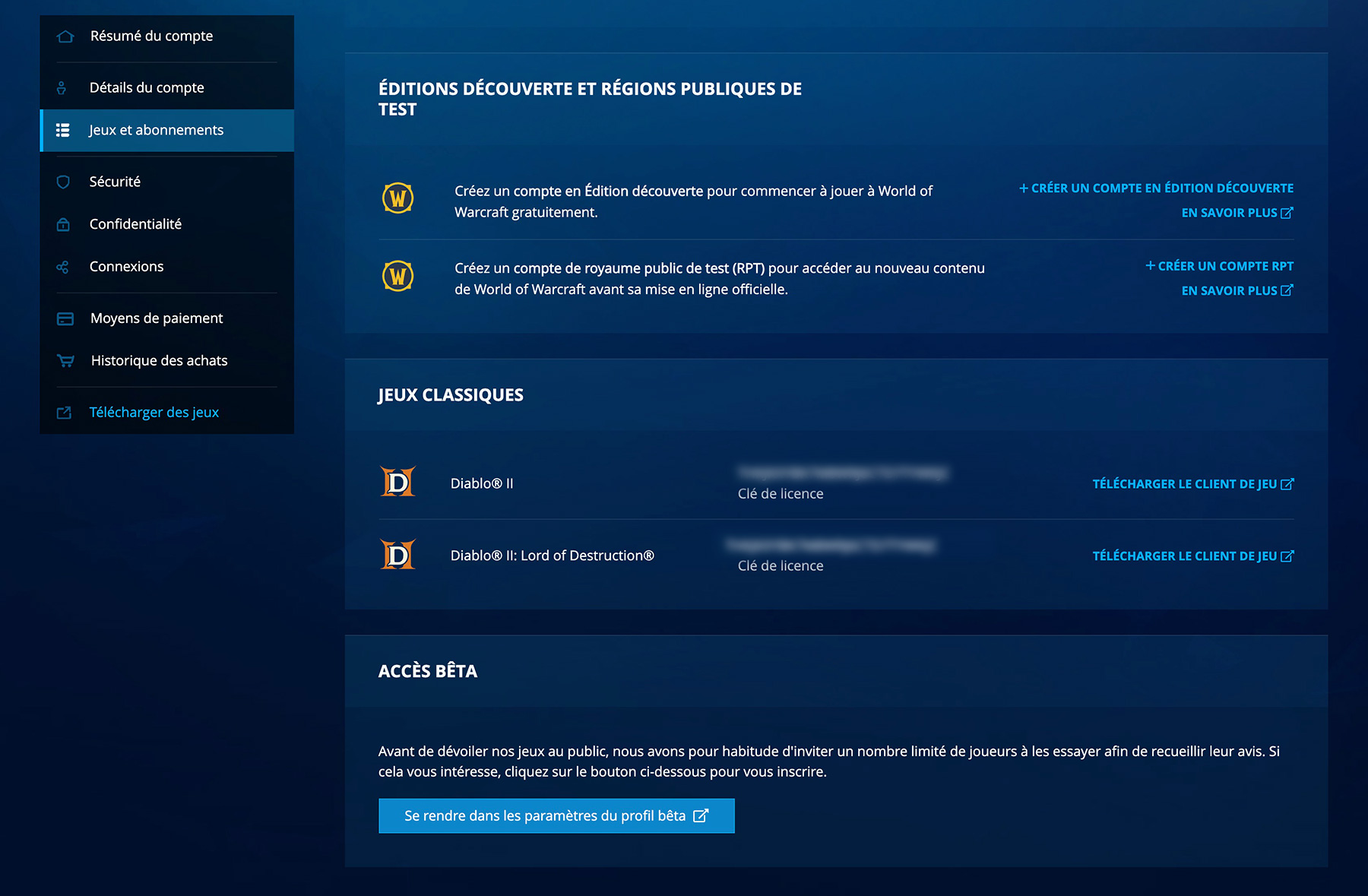Screen dimensions: 1368x896
Task: Click the WoW logo in the Édition découverte row
Action: pos(397,198)
